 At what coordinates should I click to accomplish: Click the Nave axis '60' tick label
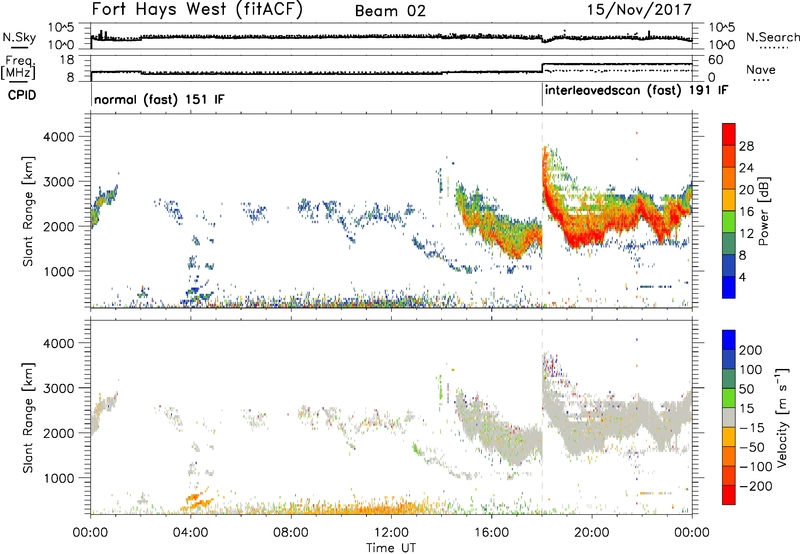point(716,60)
